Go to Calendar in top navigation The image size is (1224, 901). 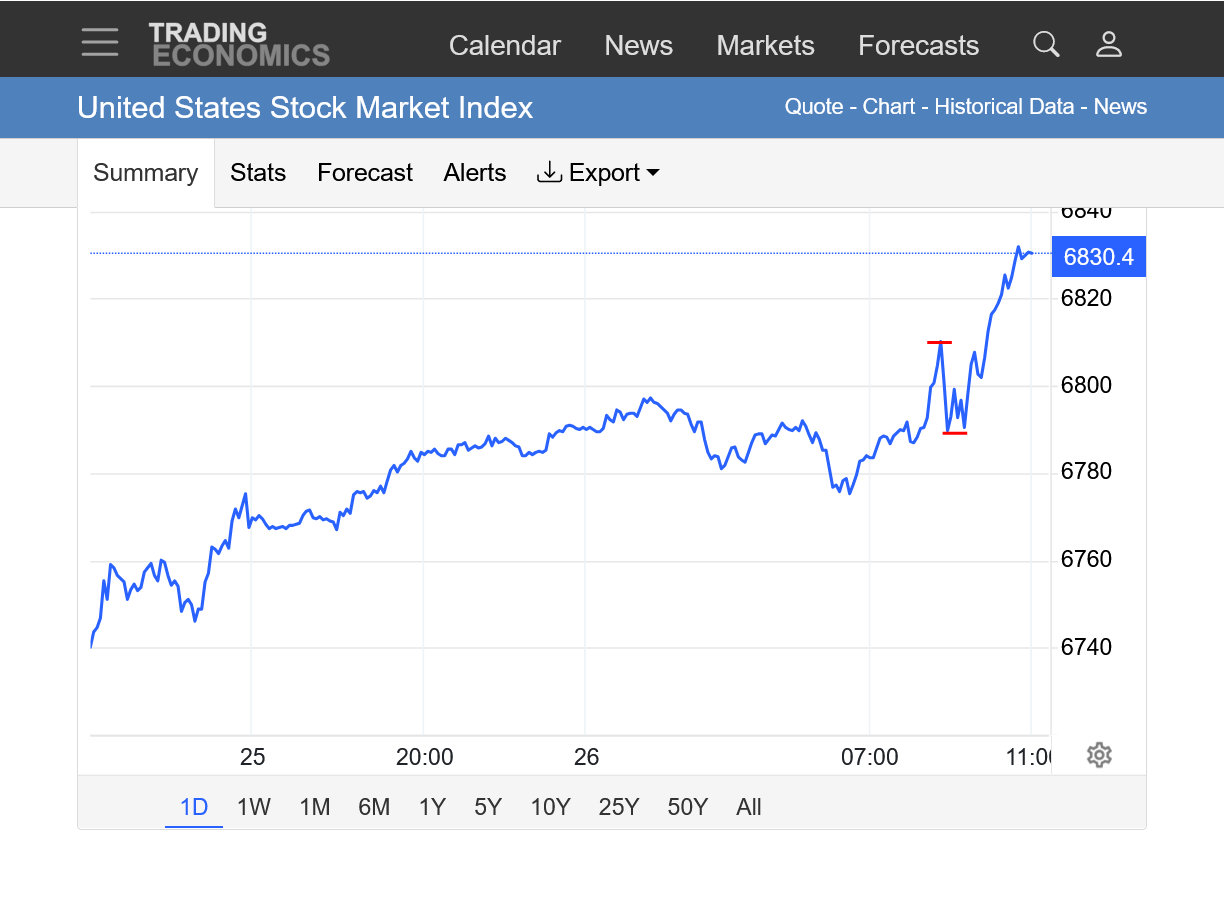(505, 46)
